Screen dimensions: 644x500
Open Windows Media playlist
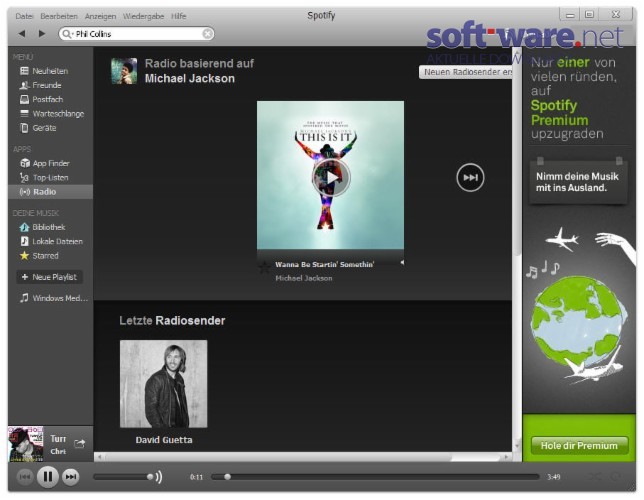point(54,298)
